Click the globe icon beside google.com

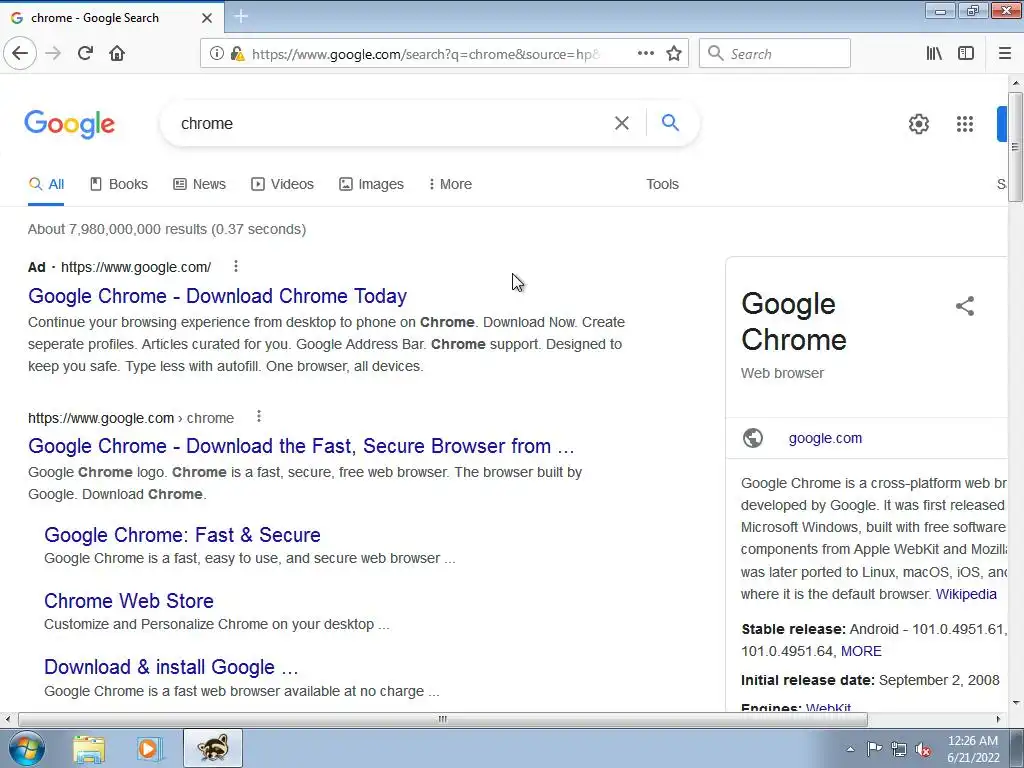[753, 438]
